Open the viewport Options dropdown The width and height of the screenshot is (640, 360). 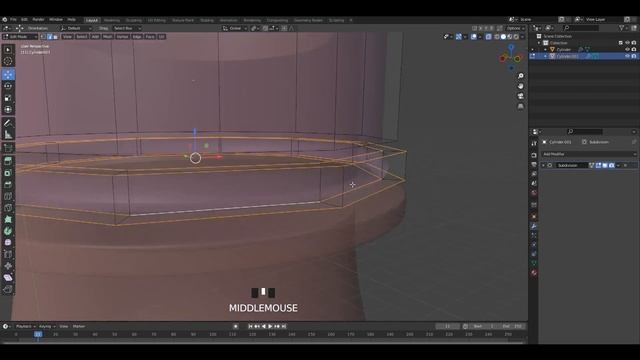point(515,28)
